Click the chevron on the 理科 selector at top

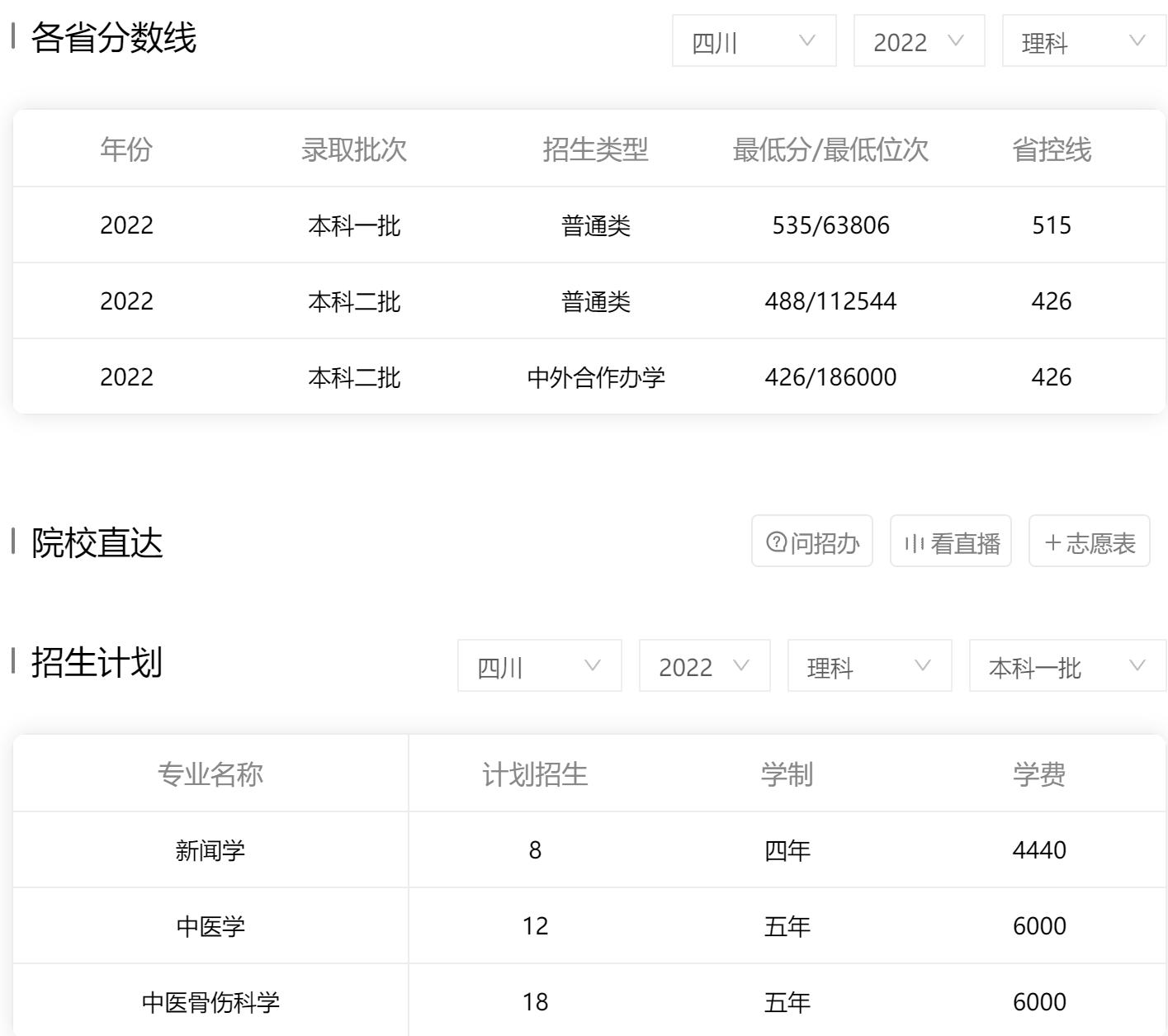click(x=1139, y=40)
